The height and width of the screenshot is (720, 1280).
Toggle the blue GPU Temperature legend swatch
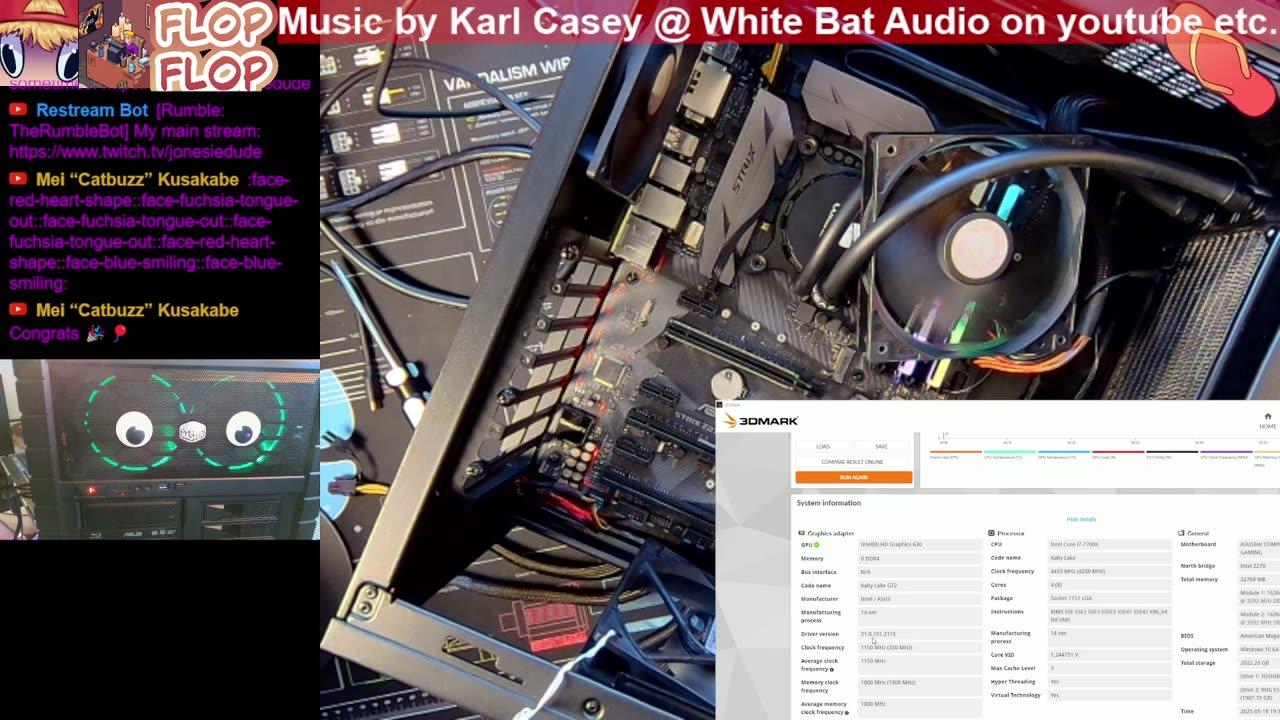(x=1063, y=454)
